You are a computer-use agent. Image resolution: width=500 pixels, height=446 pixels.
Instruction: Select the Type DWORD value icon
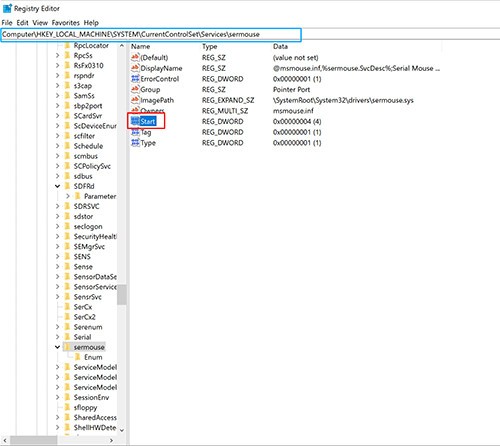point(135,143)
